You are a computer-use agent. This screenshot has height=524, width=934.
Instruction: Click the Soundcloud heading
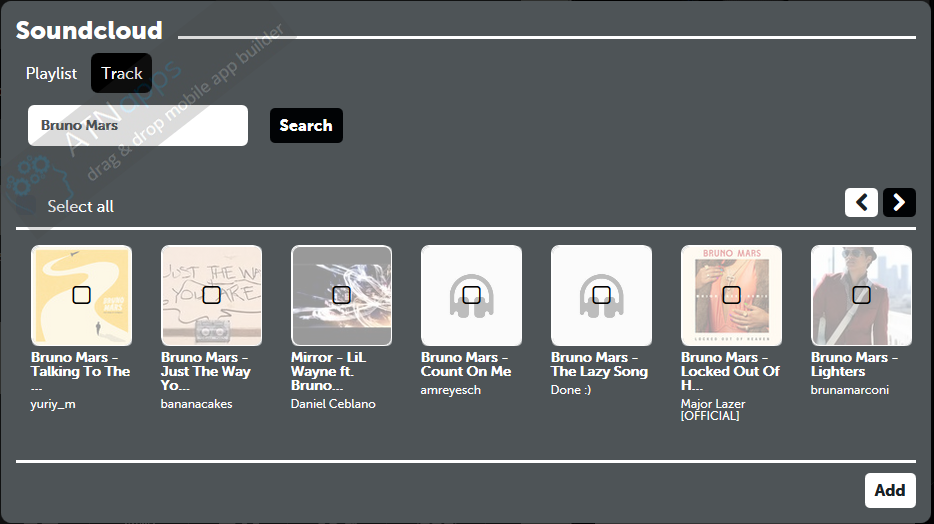pyautogui.click(x=89, y=30)
